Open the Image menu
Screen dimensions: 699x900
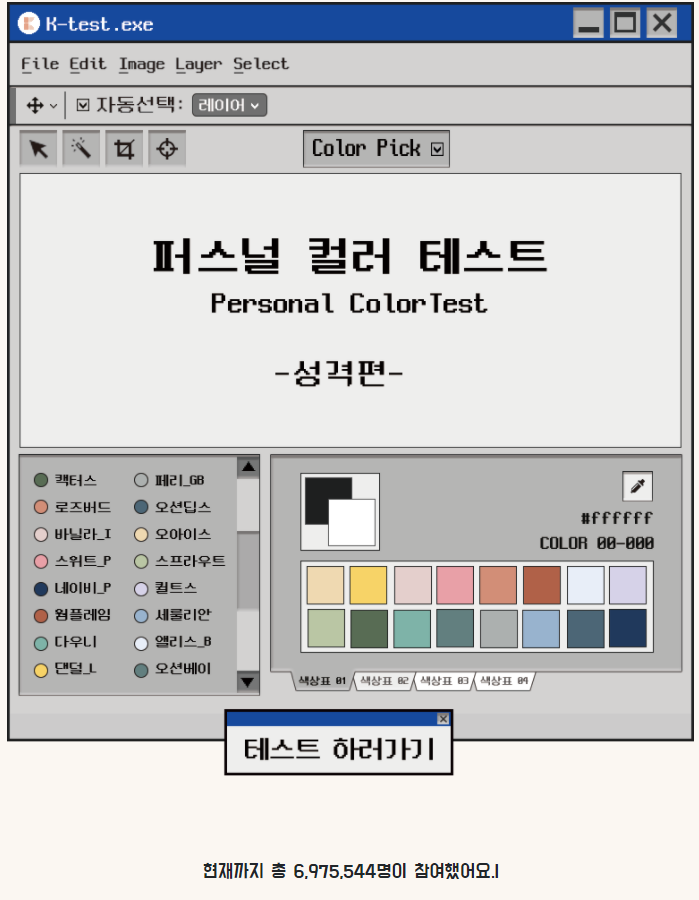click(142, 64)
